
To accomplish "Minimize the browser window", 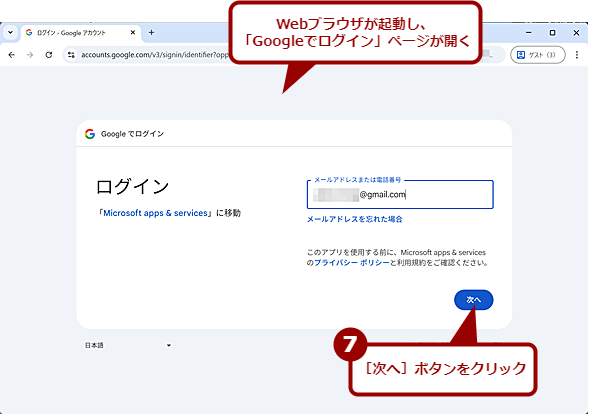I will 529,33.
